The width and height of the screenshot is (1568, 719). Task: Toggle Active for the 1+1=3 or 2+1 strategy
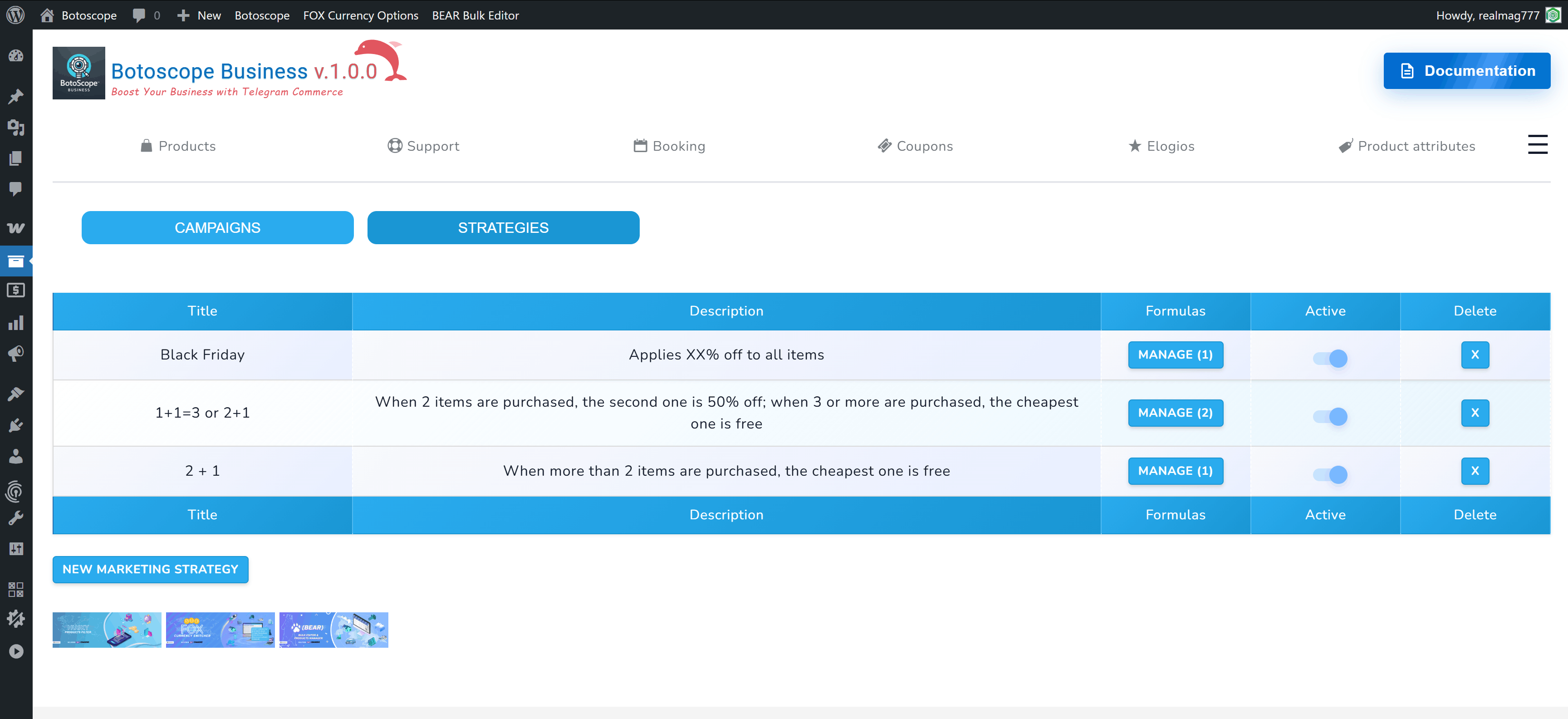[x=1325, y=417]
